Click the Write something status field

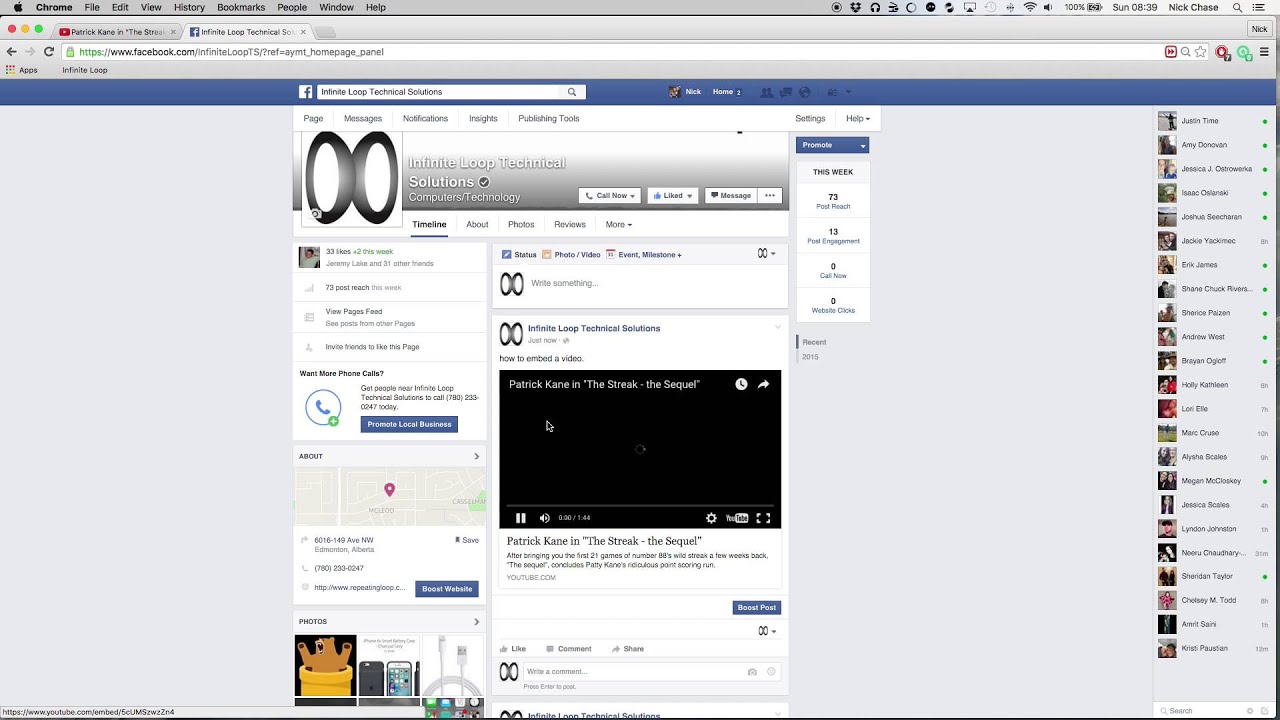(x=640, y=284)
